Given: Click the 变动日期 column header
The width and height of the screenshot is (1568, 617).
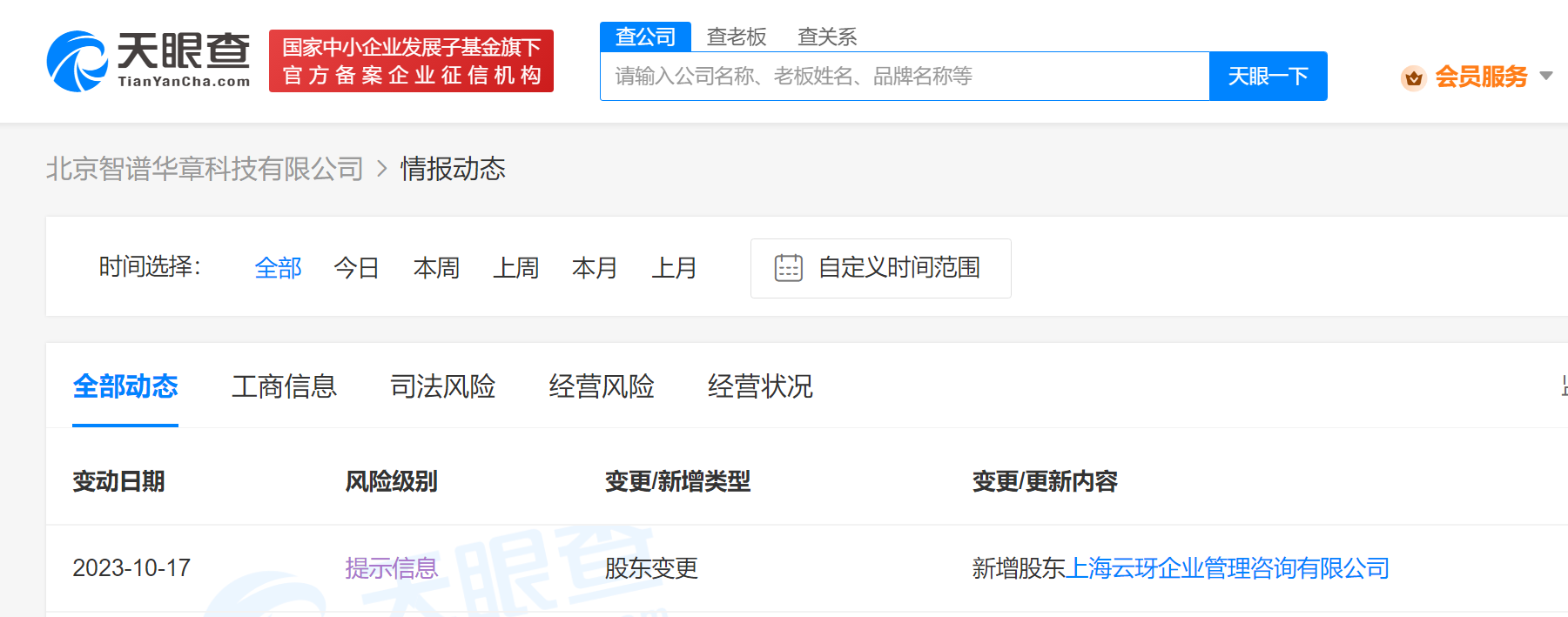Looking at the screenshot, I should pyautogui.click(x=118, y=481).
